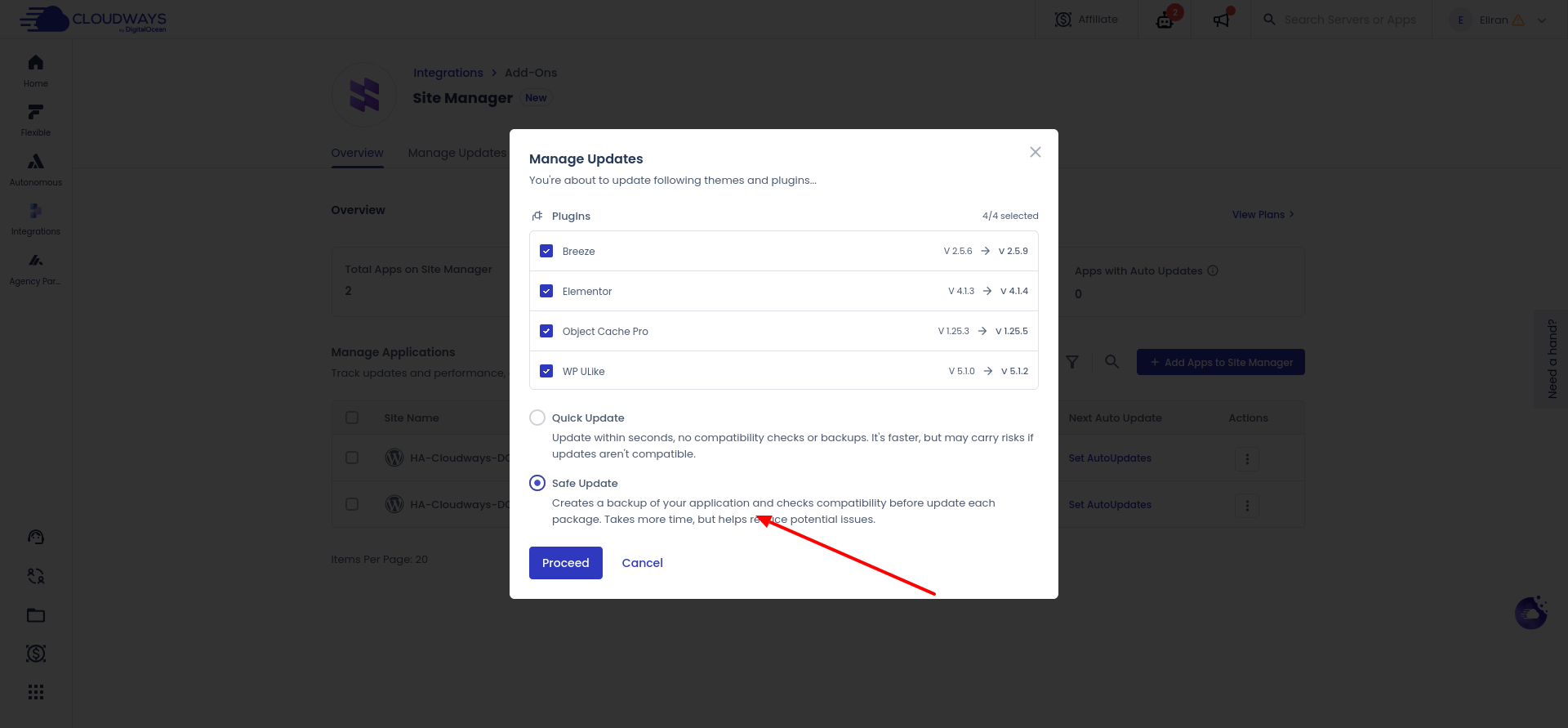Image resolution: width=1568 pixels, height=728 pixels.
Task: Uncheck the Object Cache Pro checkbox
Action: click(x=546, y=331)
